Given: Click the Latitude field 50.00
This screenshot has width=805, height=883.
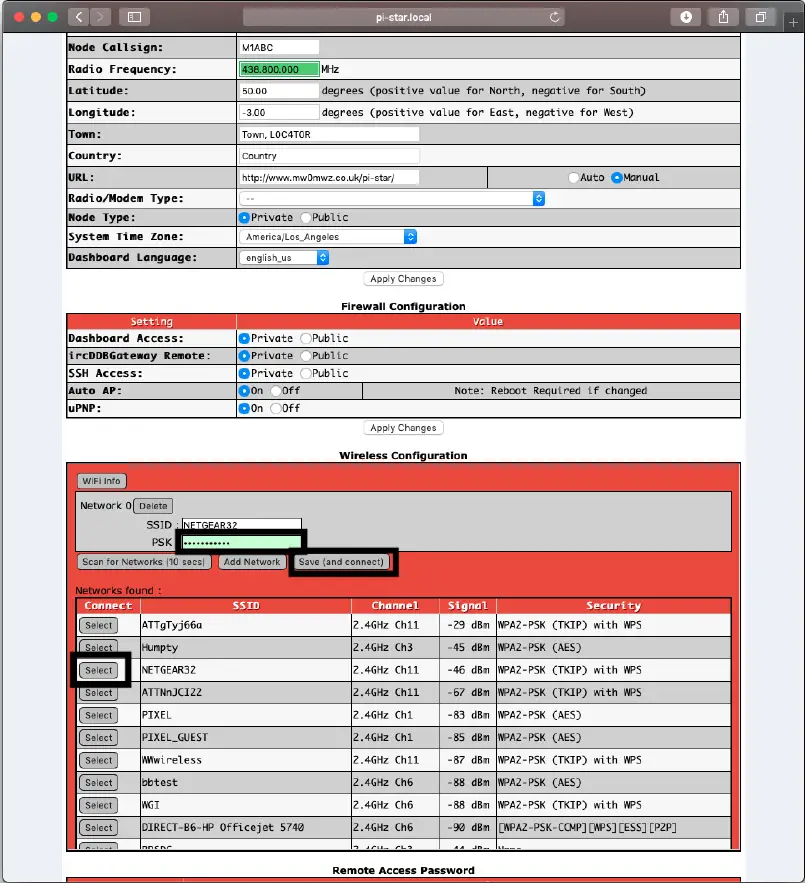Looking at the screenshot, I should (279, 91).
